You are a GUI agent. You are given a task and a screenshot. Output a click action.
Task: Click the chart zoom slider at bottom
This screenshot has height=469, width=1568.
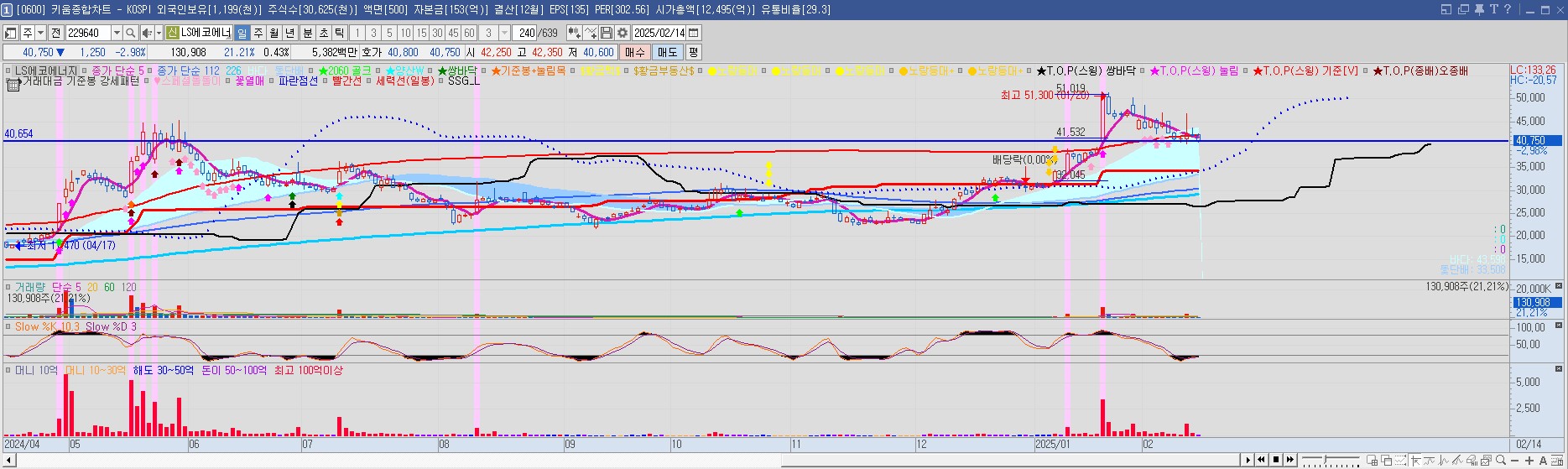click(x=1331, y=460)
